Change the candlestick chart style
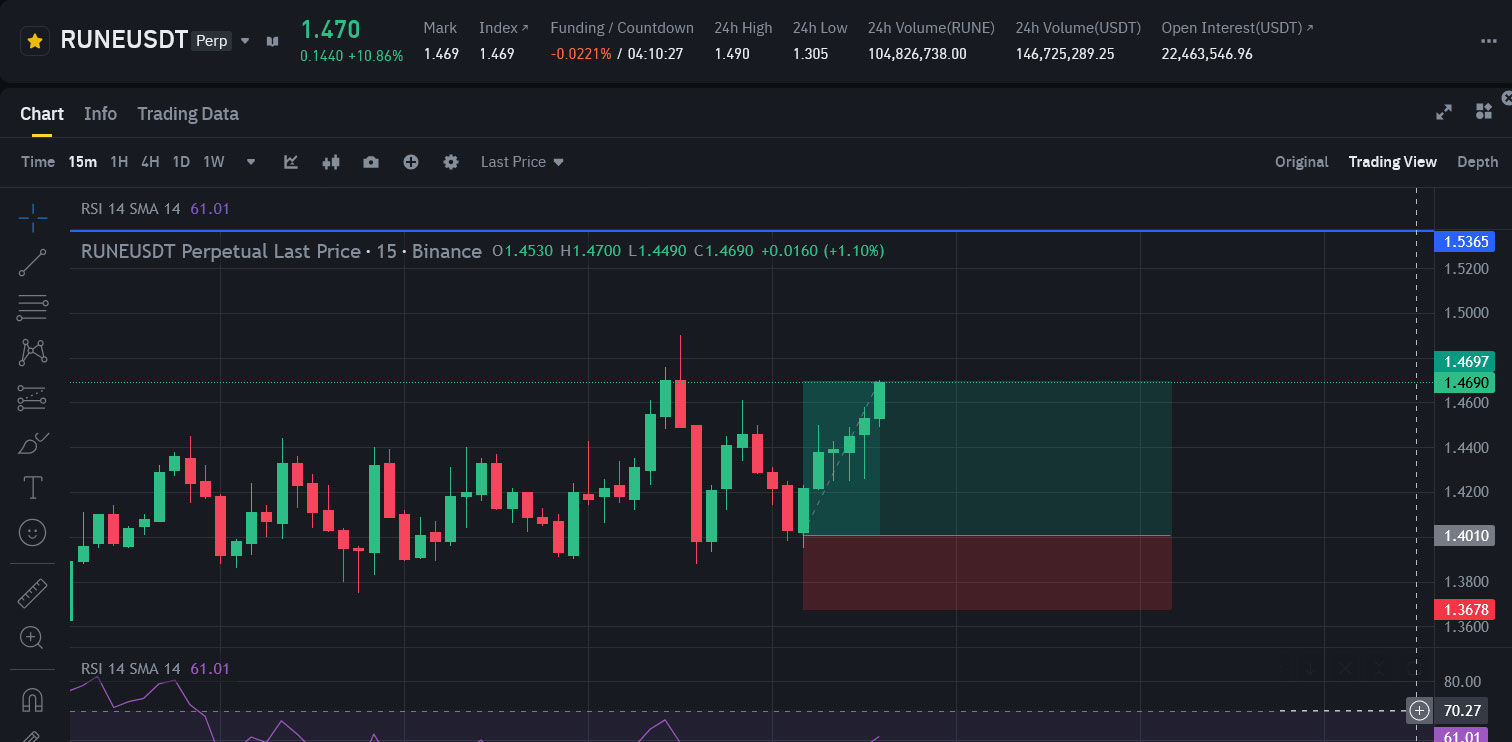The height and width of the screenshot is (742, 1512). tap(331, 162)
